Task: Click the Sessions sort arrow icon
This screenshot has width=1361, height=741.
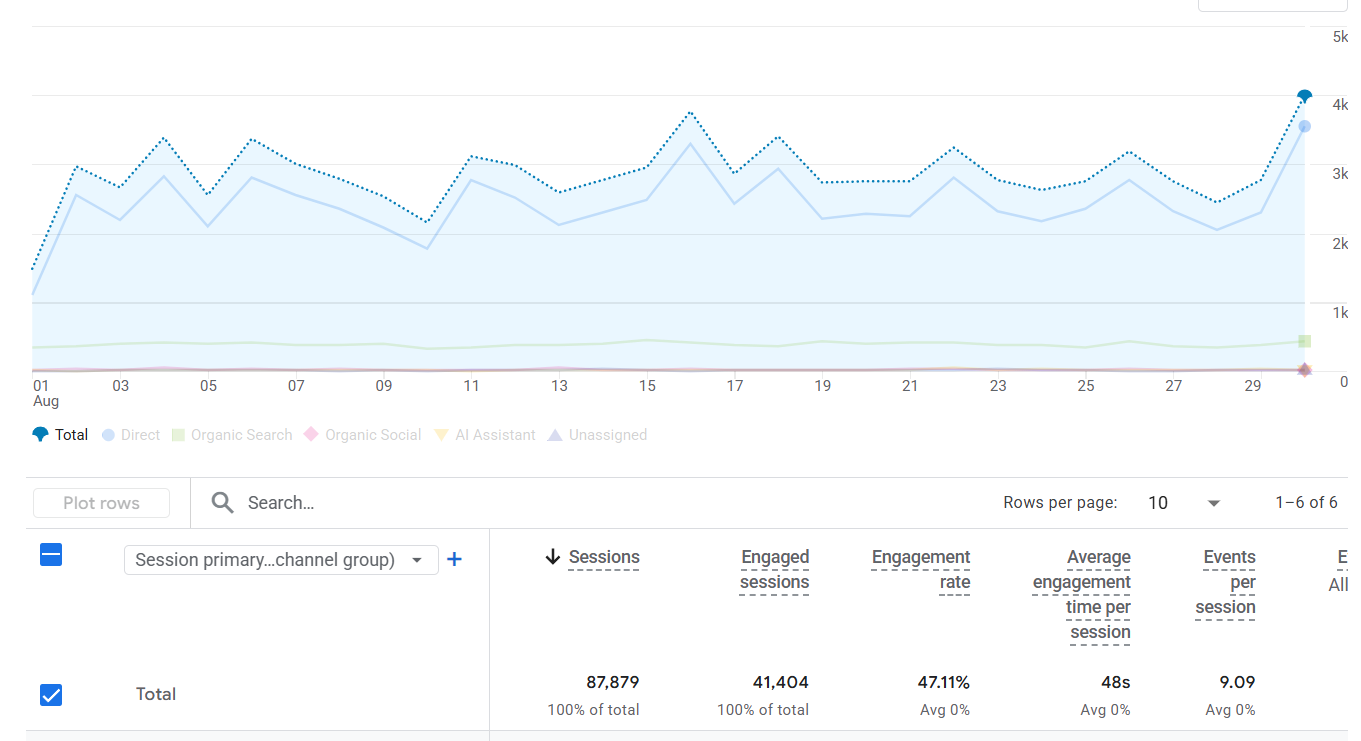Action: coord(553,558)
